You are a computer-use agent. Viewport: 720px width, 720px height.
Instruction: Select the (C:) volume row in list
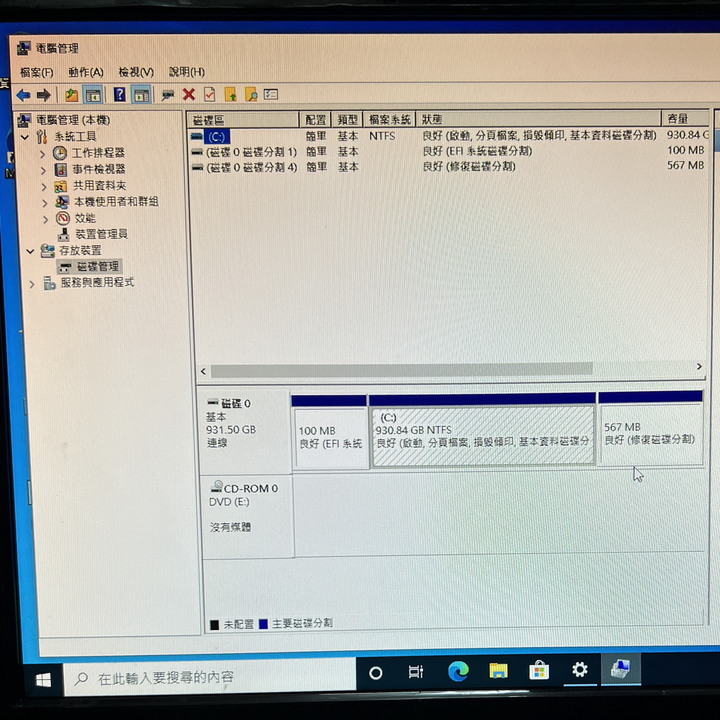[449, 136]
